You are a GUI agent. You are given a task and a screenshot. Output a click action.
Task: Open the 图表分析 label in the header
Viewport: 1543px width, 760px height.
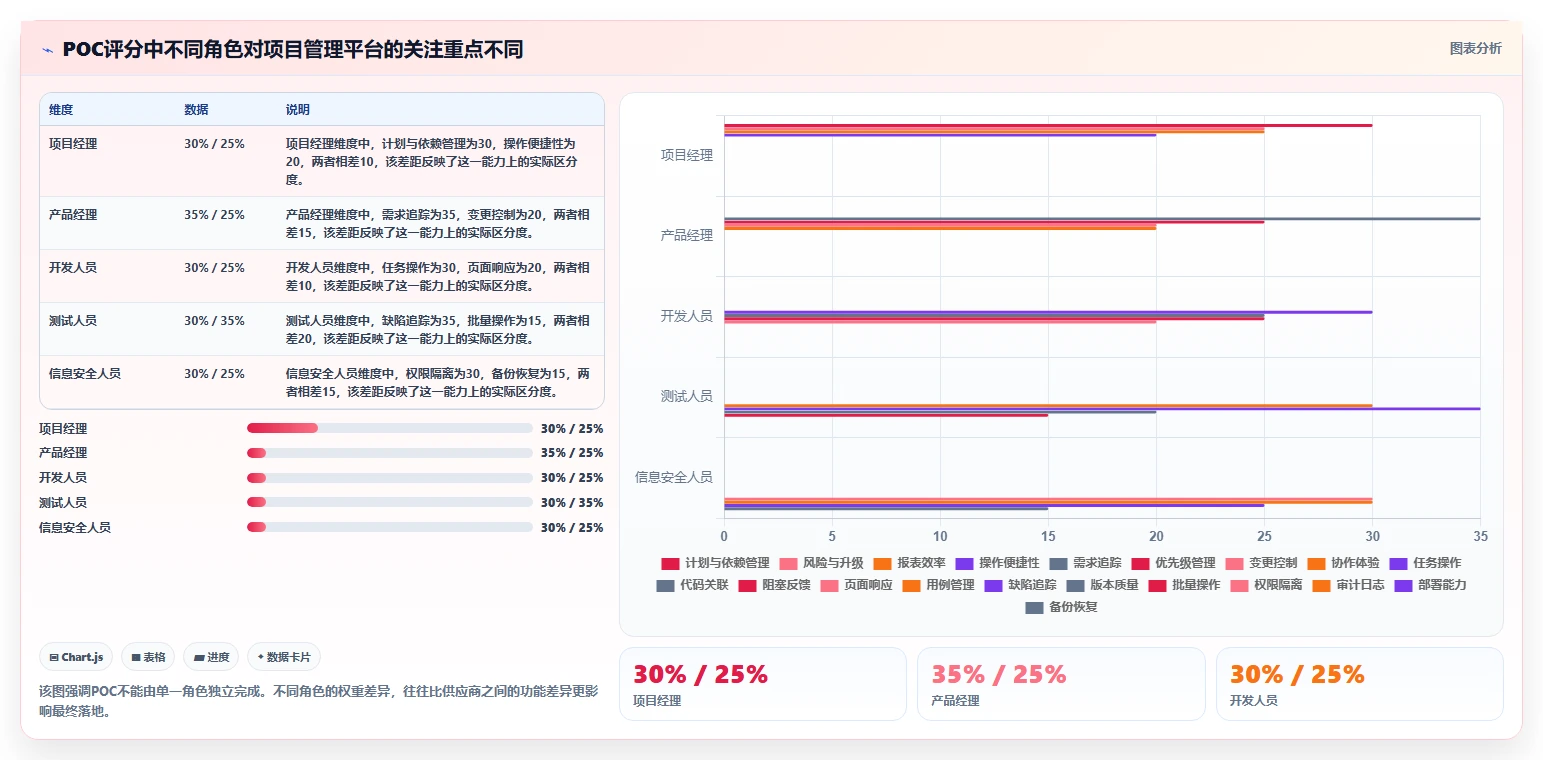click(x=1475, y=48)
